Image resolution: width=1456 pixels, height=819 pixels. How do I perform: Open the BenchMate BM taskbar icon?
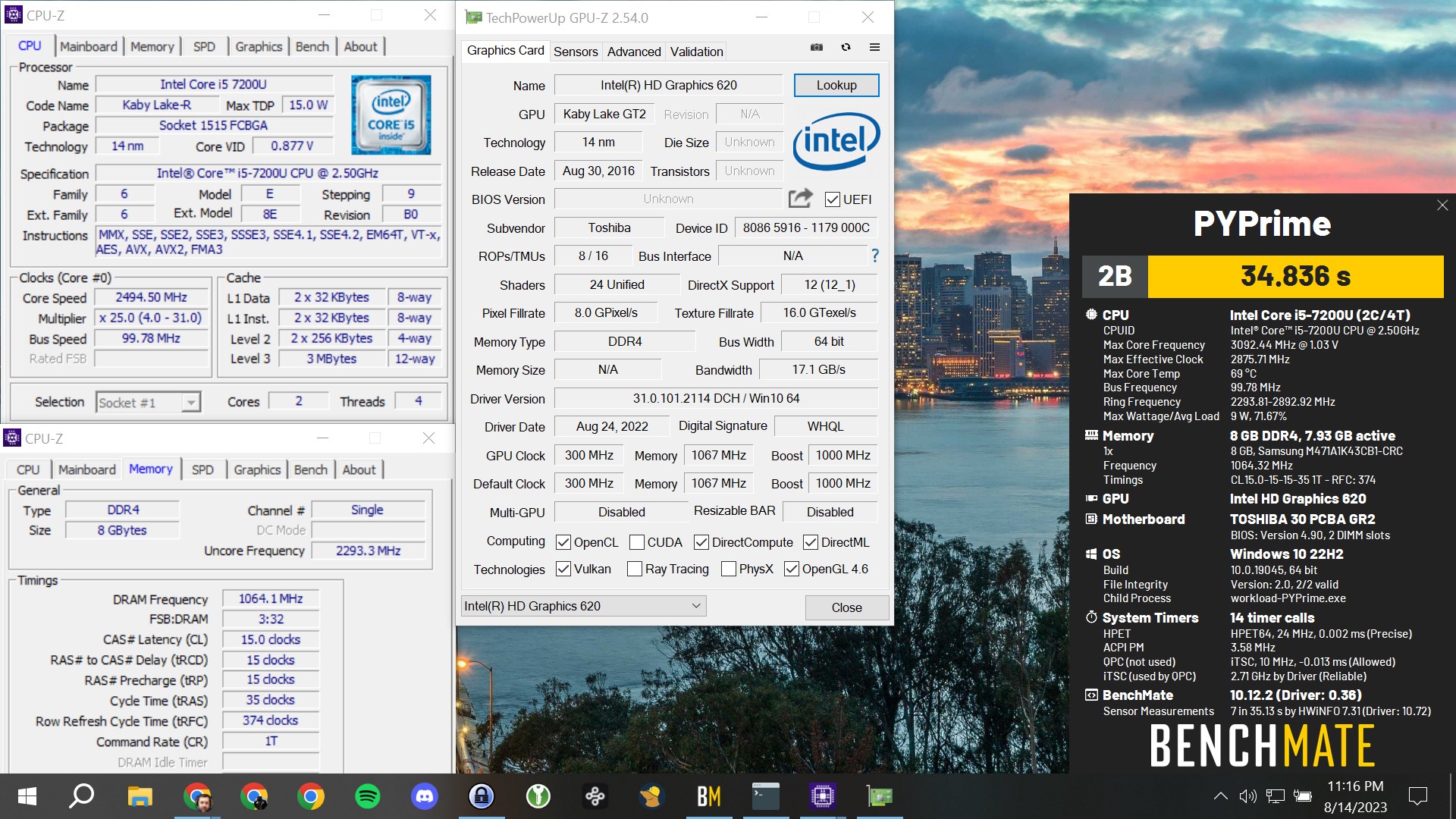click(709, 796)
